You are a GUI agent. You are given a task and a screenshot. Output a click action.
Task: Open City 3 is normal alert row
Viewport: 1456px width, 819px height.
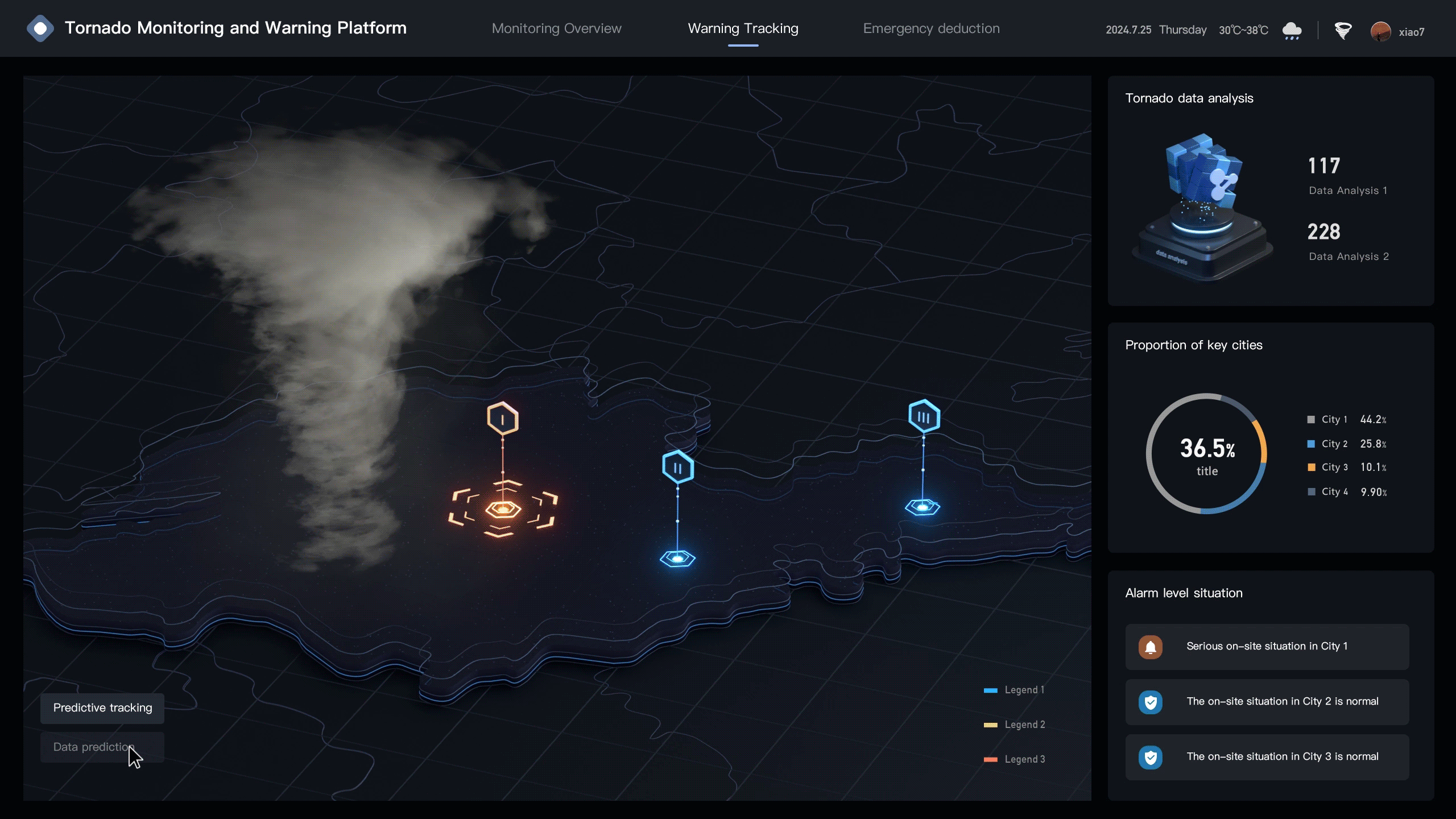tap(1267, 757)
